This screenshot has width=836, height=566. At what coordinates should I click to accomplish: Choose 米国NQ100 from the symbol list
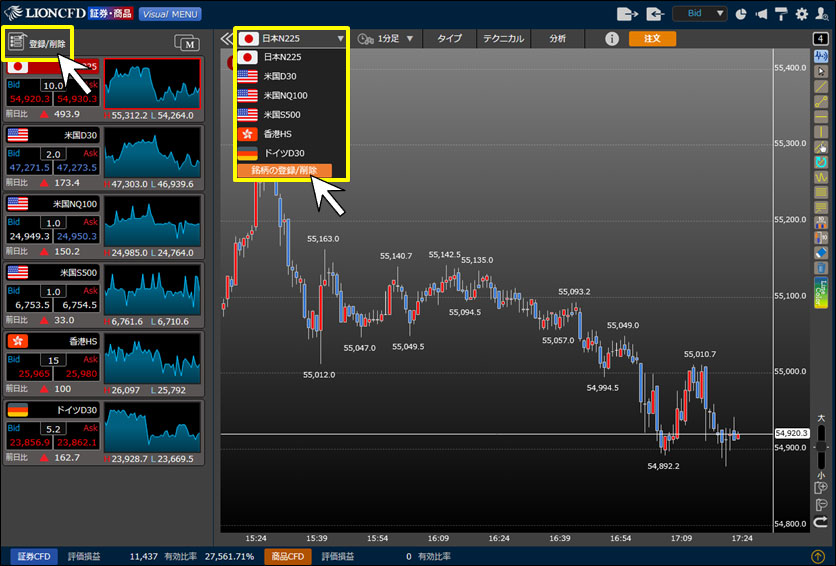point(285,95)
